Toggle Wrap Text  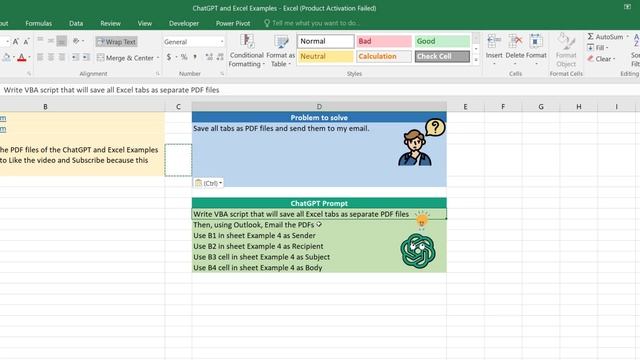116,42
